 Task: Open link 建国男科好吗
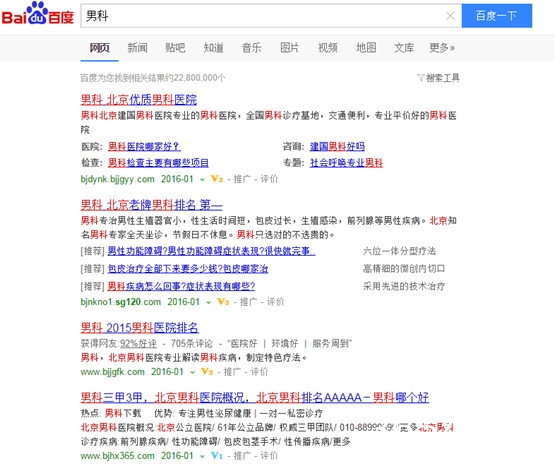click(337, 146)
